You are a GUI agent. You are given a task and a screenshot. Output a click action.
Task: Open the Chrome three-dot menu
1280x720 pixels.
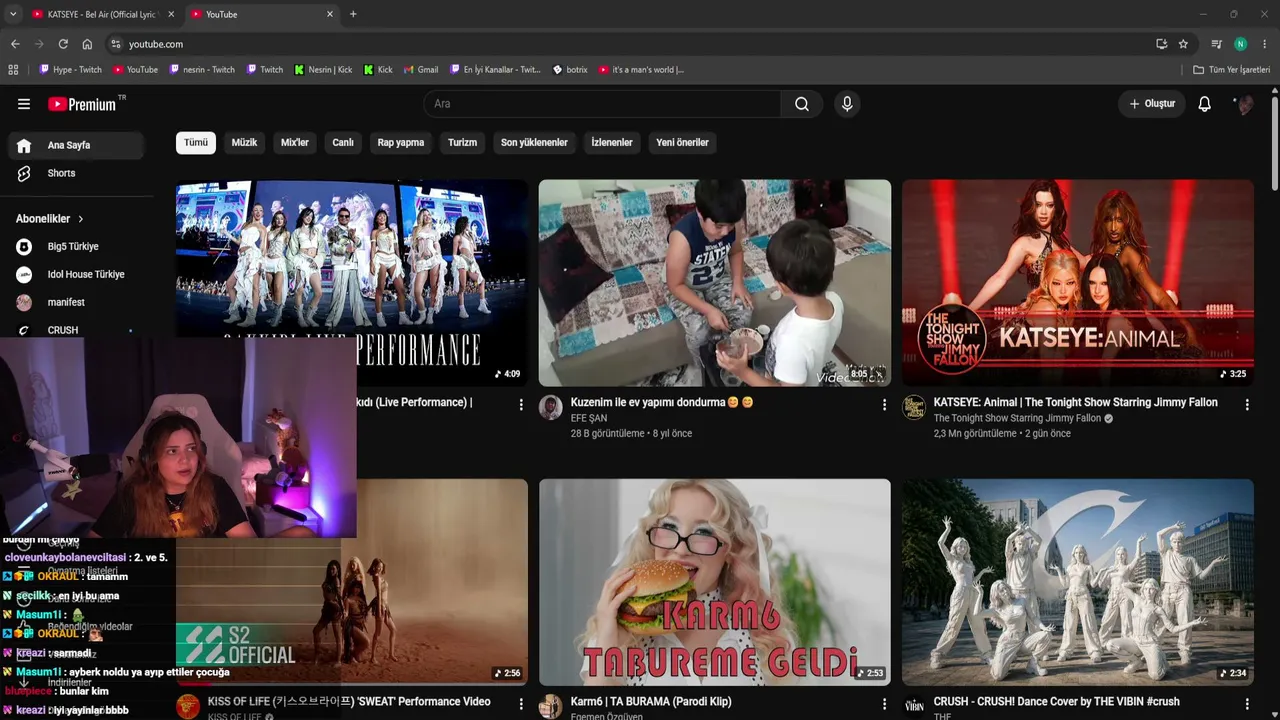tap(1265, 44)
